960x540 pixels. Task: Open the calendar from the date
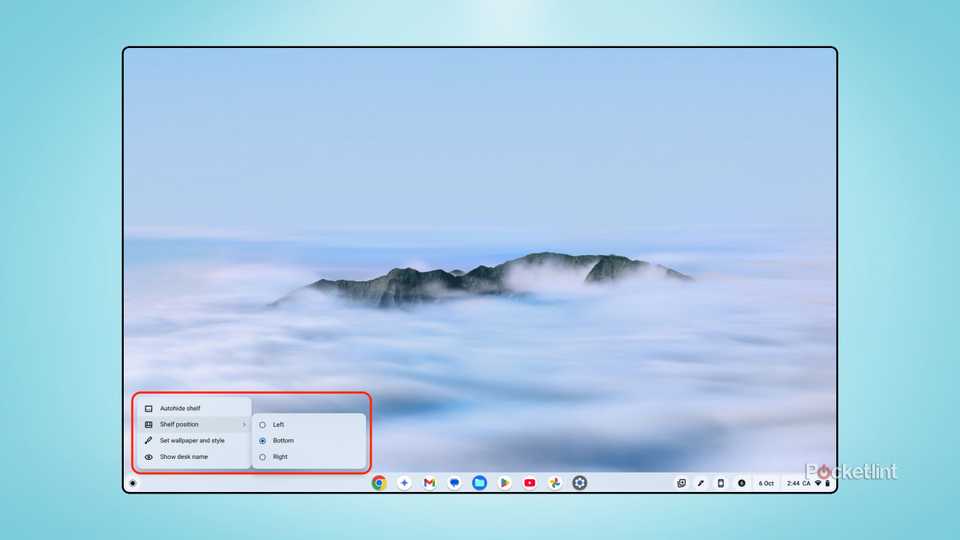766,483
